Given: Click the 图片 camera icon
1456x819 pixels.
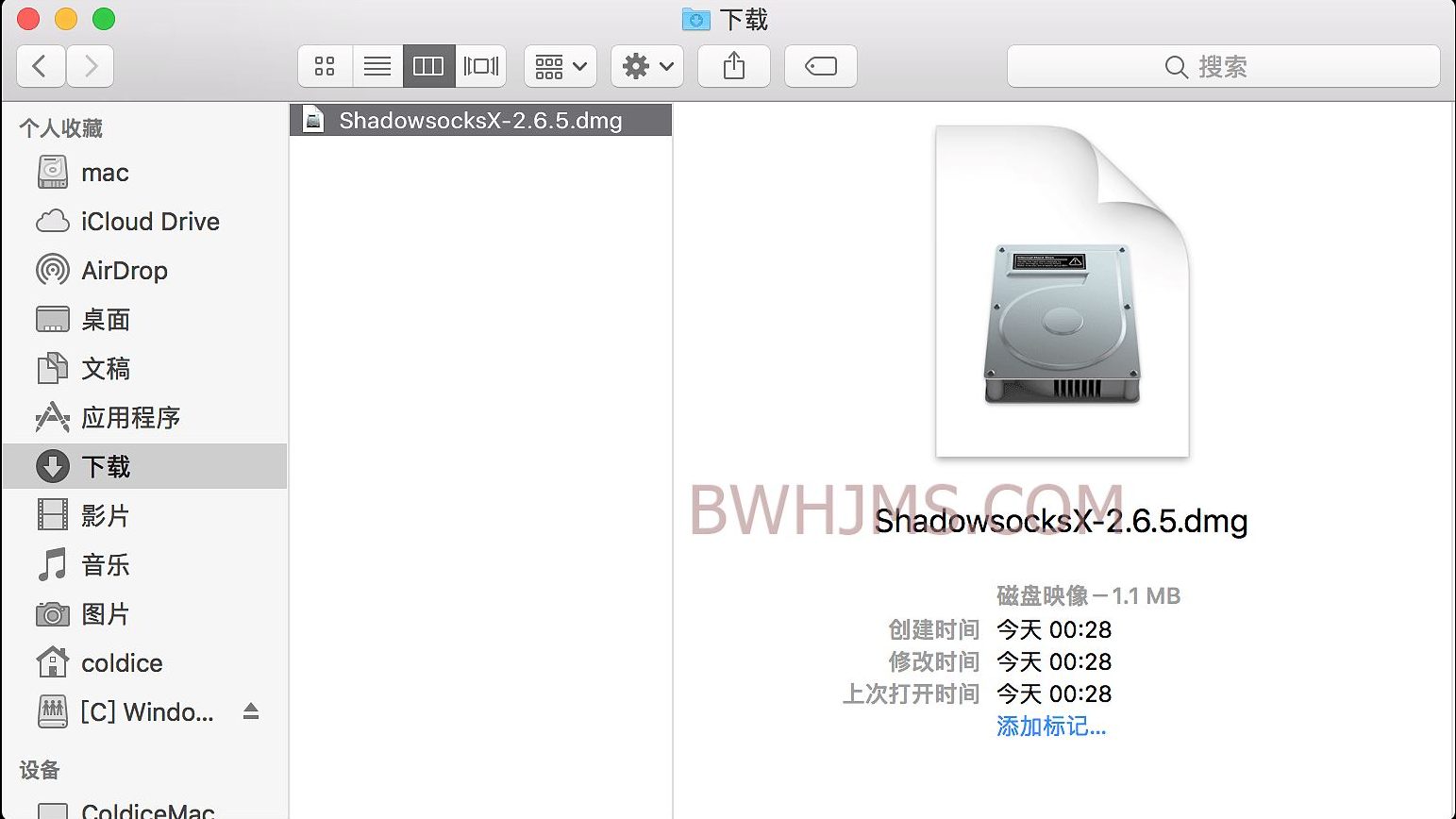Looking at the screenshot, I should 53,614.
